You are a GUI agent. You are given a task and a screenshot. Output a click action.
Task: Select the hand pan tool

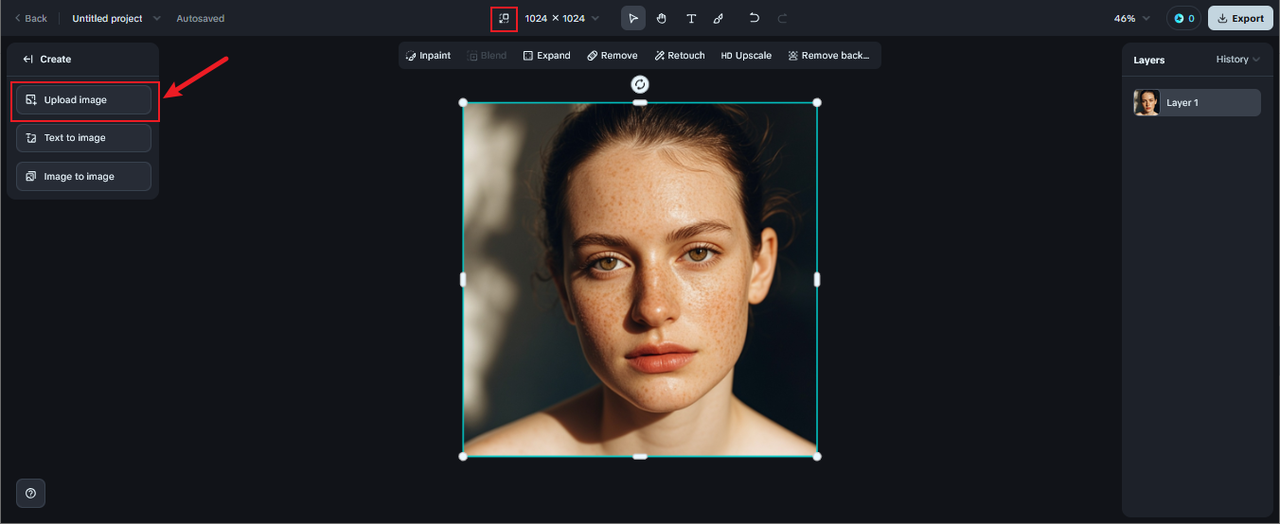click(662, 18)
